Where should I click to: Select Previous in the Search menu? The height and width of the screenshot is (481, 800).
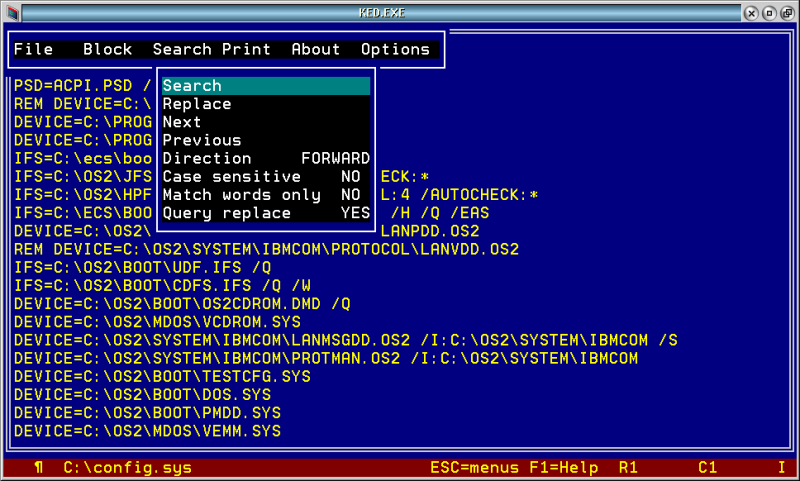click(202, 140)
